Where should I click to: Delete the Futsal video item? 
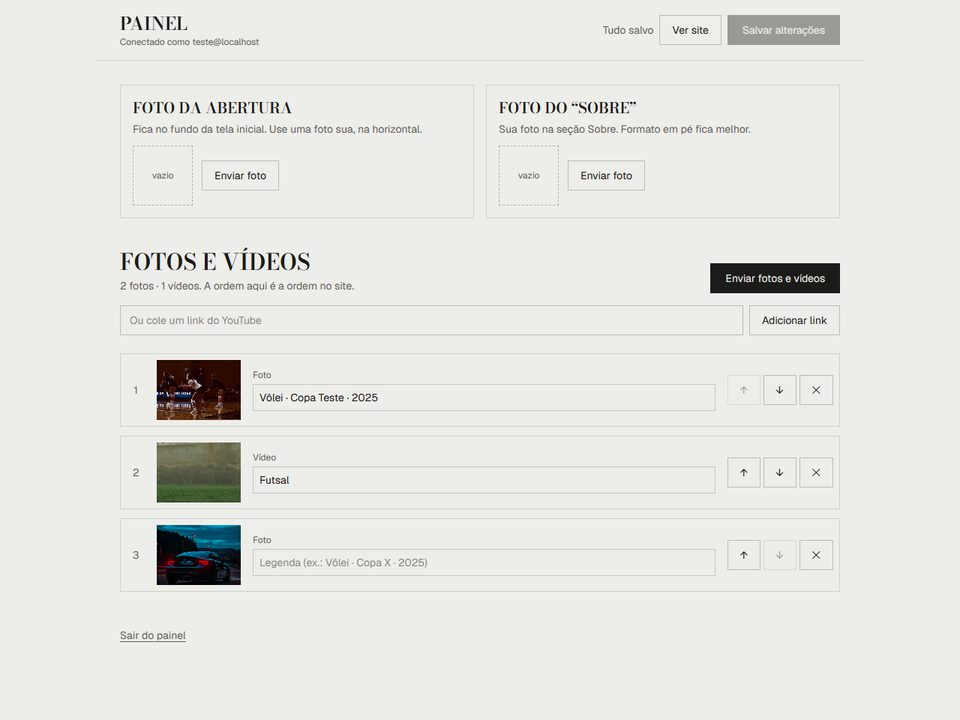(816, 473)
